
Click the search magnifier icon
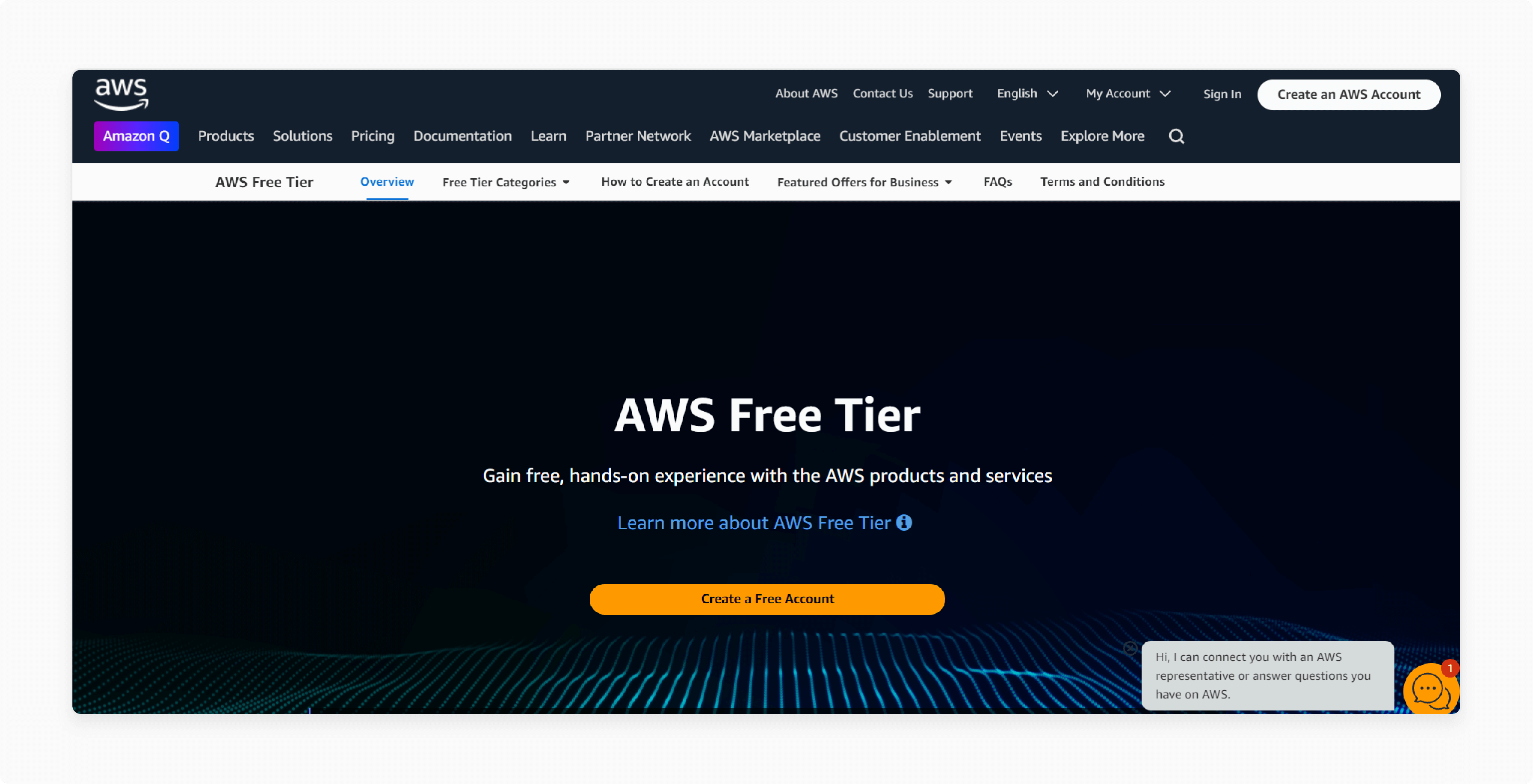click(x=1176, y=136)
